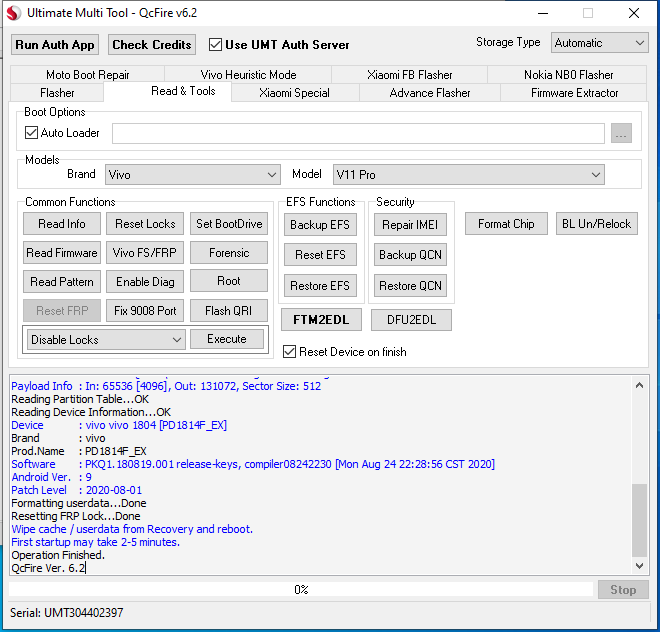Click the 'Android Ver. : 9' log line
The width and height of the screenshot is (660, 632).
point(51,477)
